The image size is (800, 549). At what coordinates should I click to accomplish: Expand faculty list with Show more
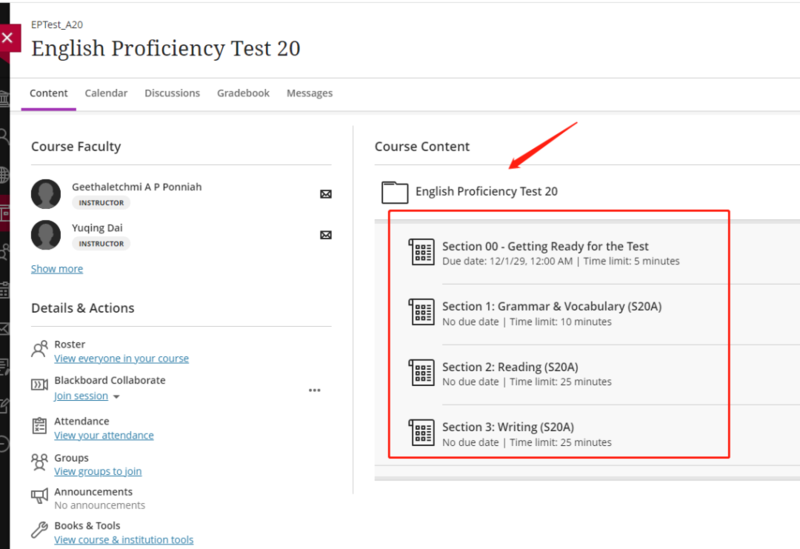pos(57,269)
